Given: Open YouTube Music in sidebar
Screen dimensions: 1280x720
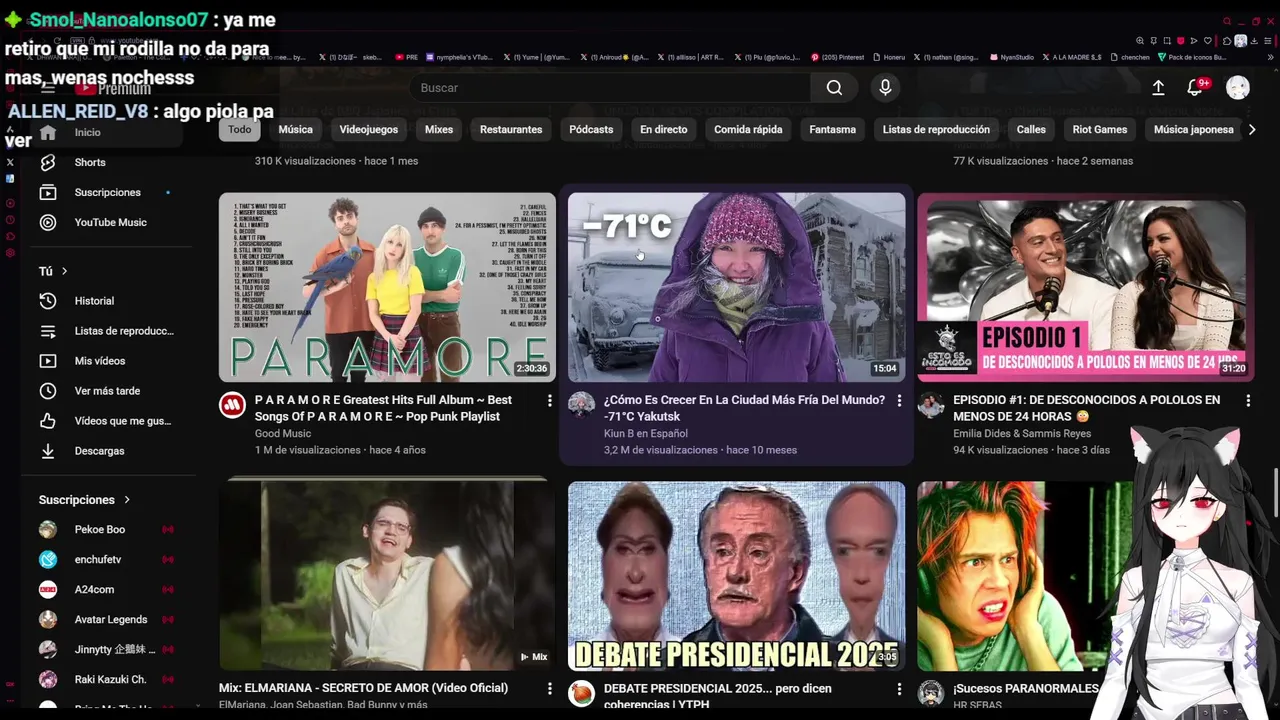Looking at the screenshot, I should click(110, 222).
